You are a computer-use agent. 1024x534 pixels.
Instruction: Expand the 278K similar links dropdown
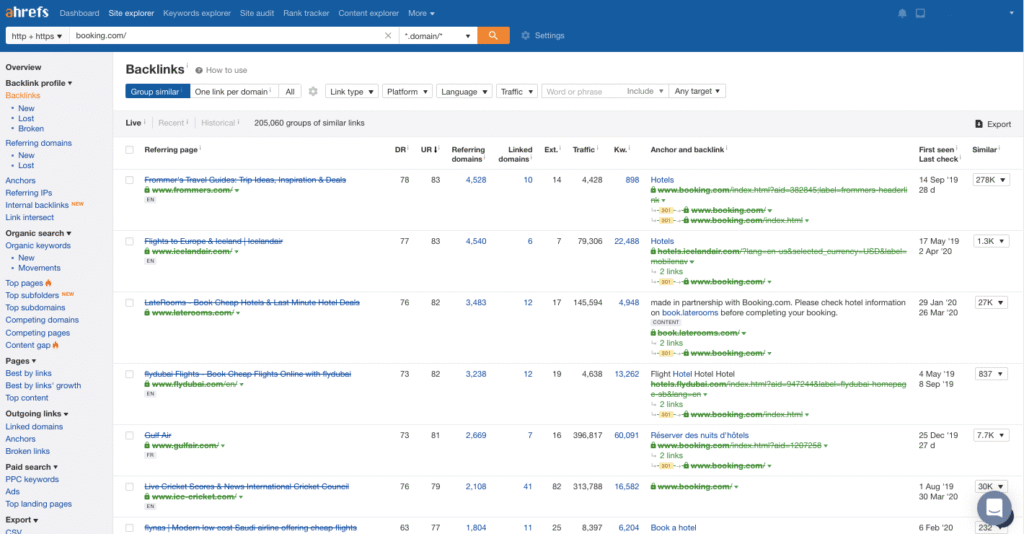click(x=990, y=180)
